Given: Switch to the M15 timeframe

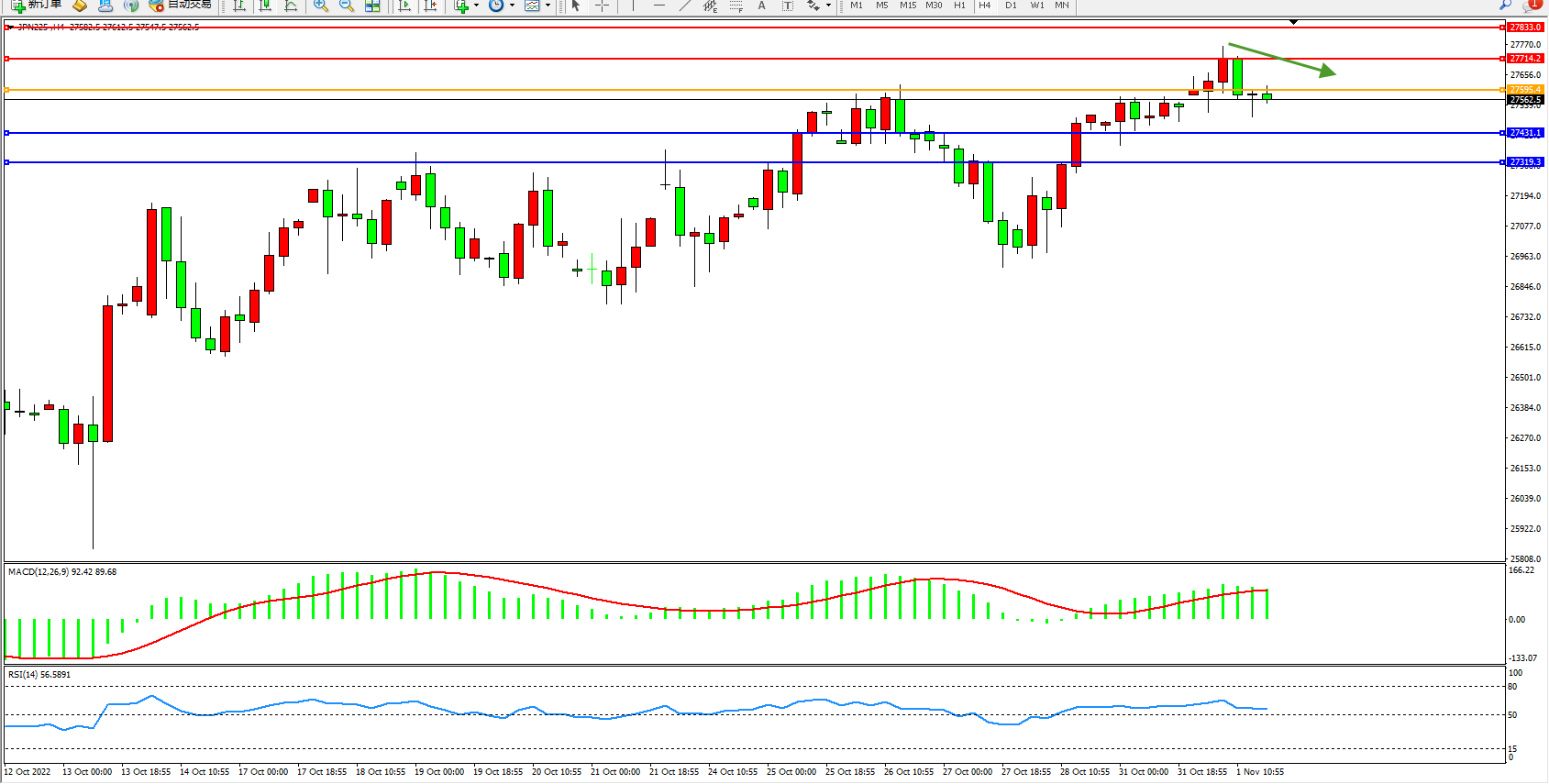Looking at the screenshot, I should [907, 6].
